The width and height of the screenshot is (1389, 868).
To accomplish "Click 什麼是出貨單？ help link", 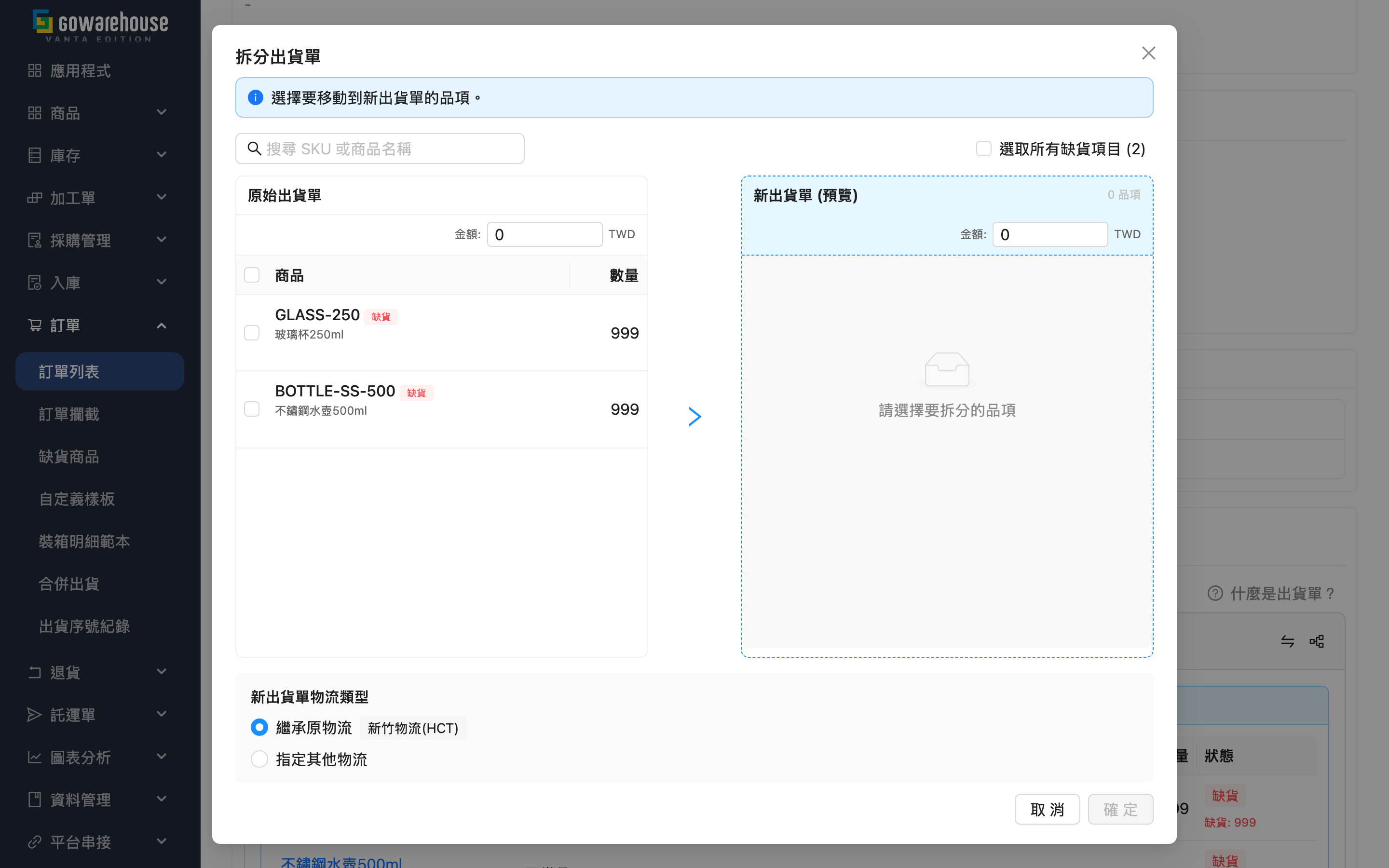I will pyautogui.click(x=1283, y=593).
